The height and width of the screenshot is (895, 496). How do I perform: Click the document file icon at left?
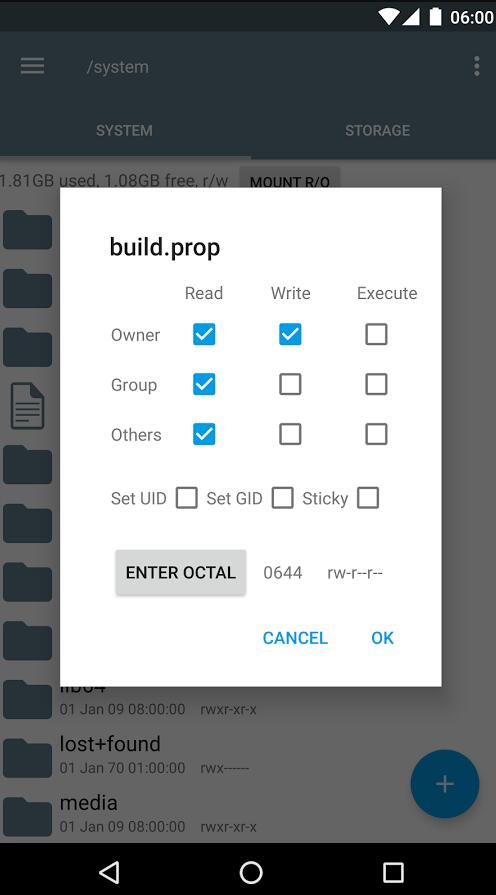pos(27,406)
